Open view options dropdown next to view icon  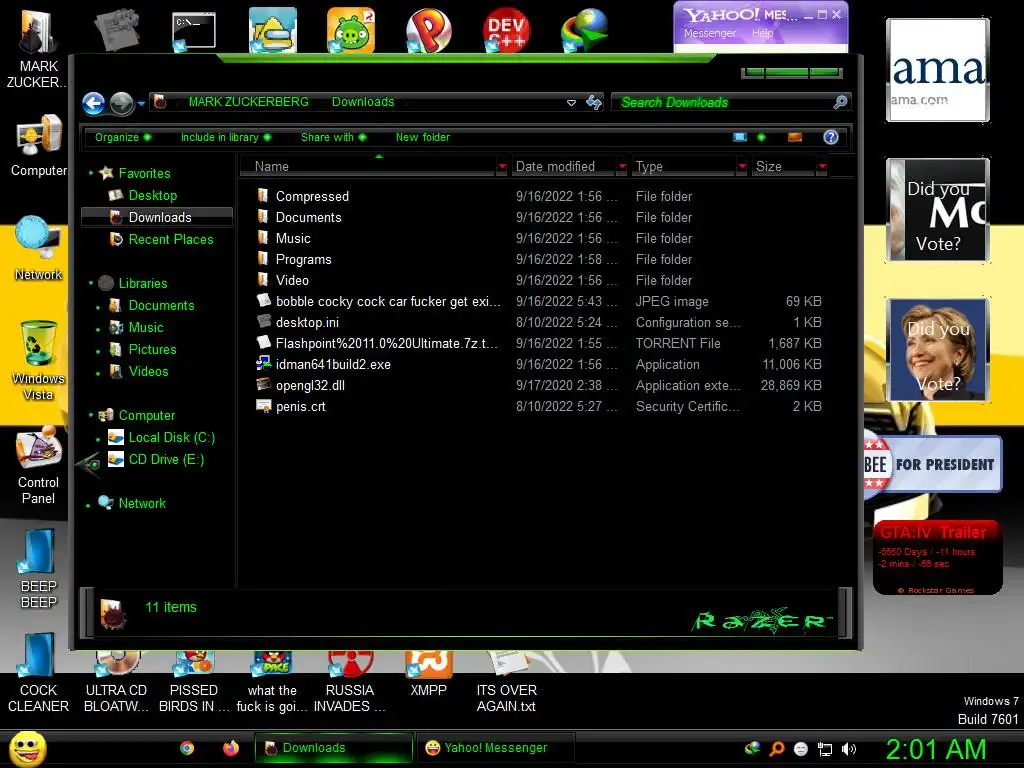761,137
